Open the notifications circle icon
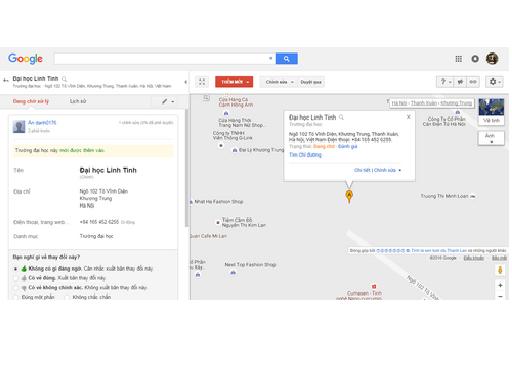Viewport: 512px width, 384px height. [475, 59]
